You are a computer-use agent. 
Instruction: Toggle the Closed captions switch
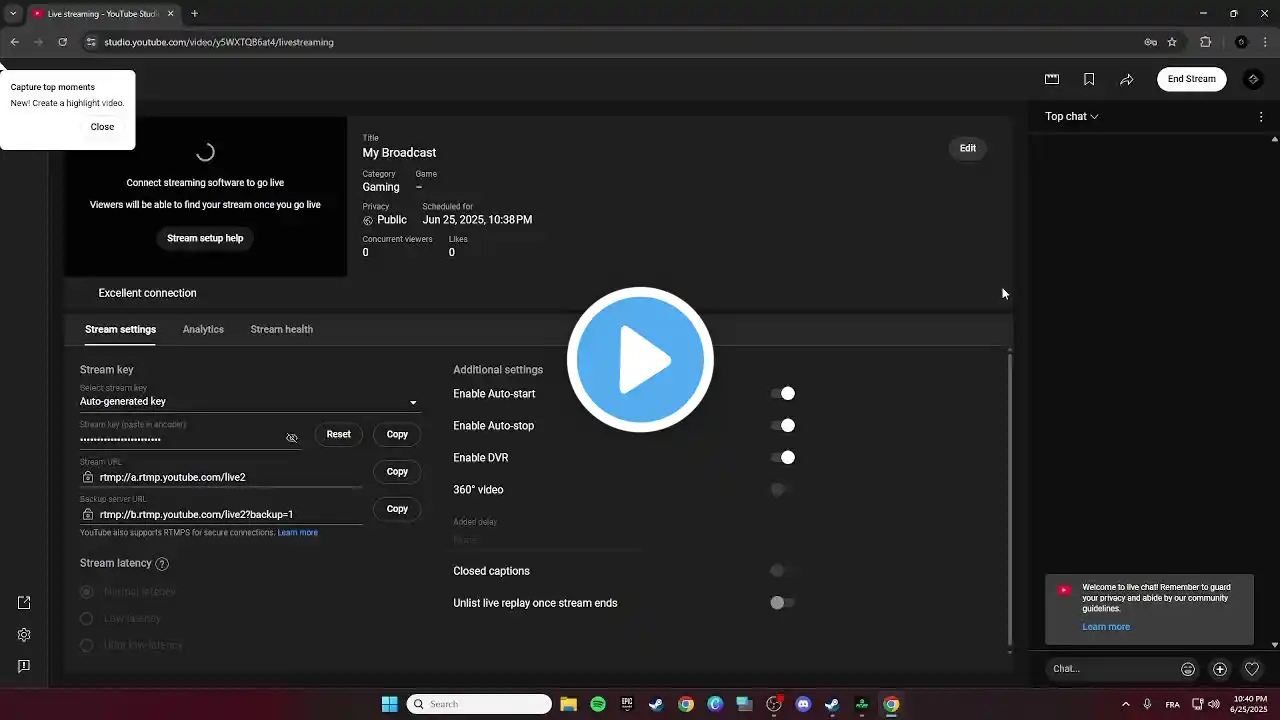(783, 571)
